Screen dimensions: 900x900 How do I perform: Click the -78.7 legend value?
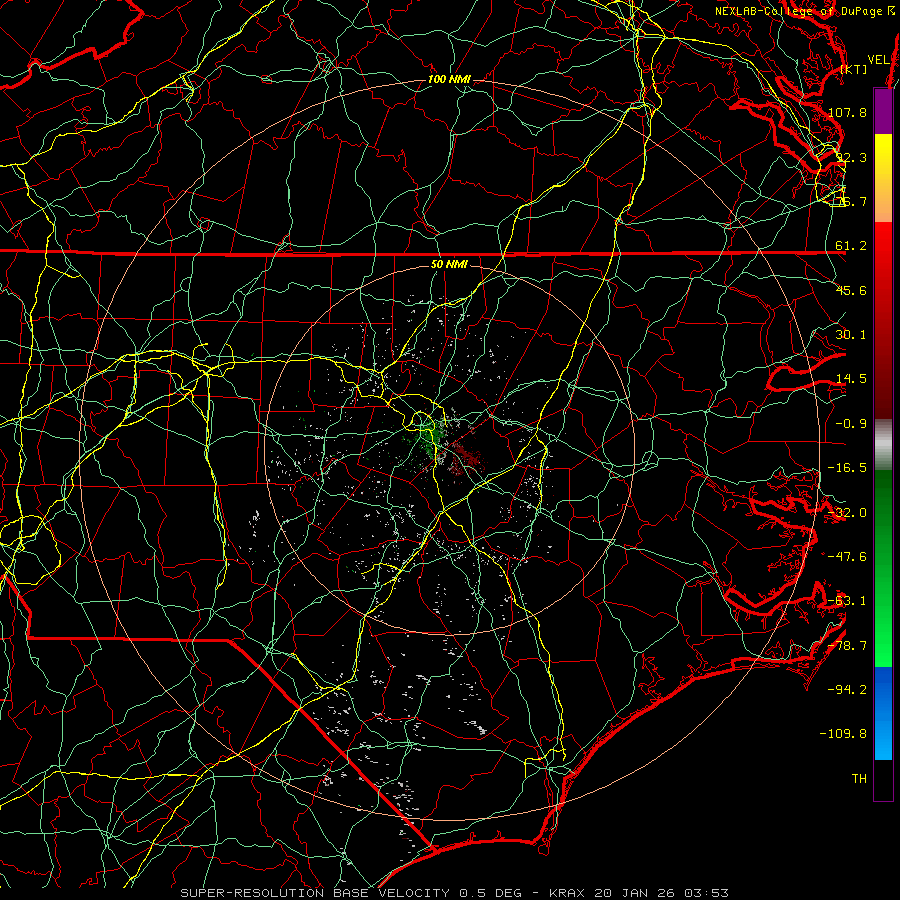[847, 646]
